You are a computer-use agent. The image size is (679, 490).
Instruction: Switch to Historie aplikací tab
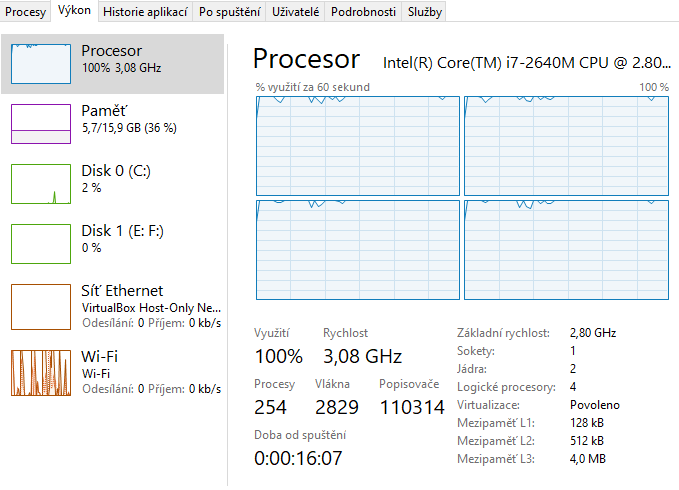[x=145, y=12]
